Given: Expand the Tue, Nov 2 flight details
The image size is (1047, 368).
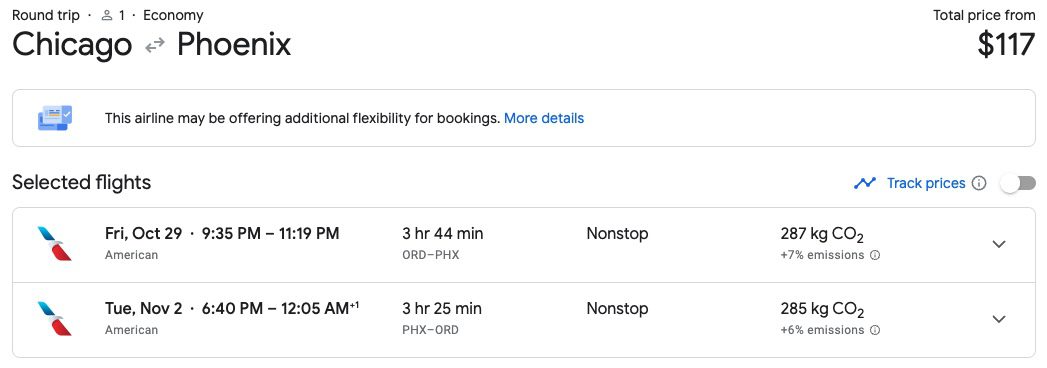Looking at the screenshot, I should click(999, 319).
